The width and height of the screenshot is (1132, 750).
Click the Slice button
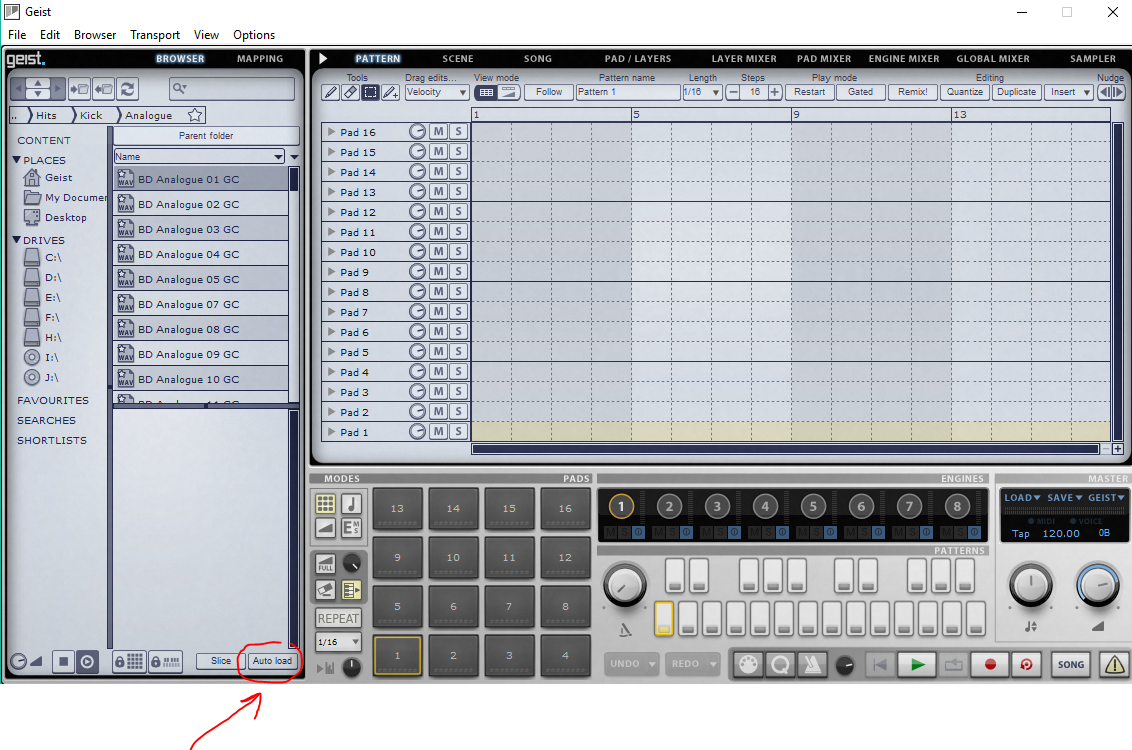coord(220,661)
